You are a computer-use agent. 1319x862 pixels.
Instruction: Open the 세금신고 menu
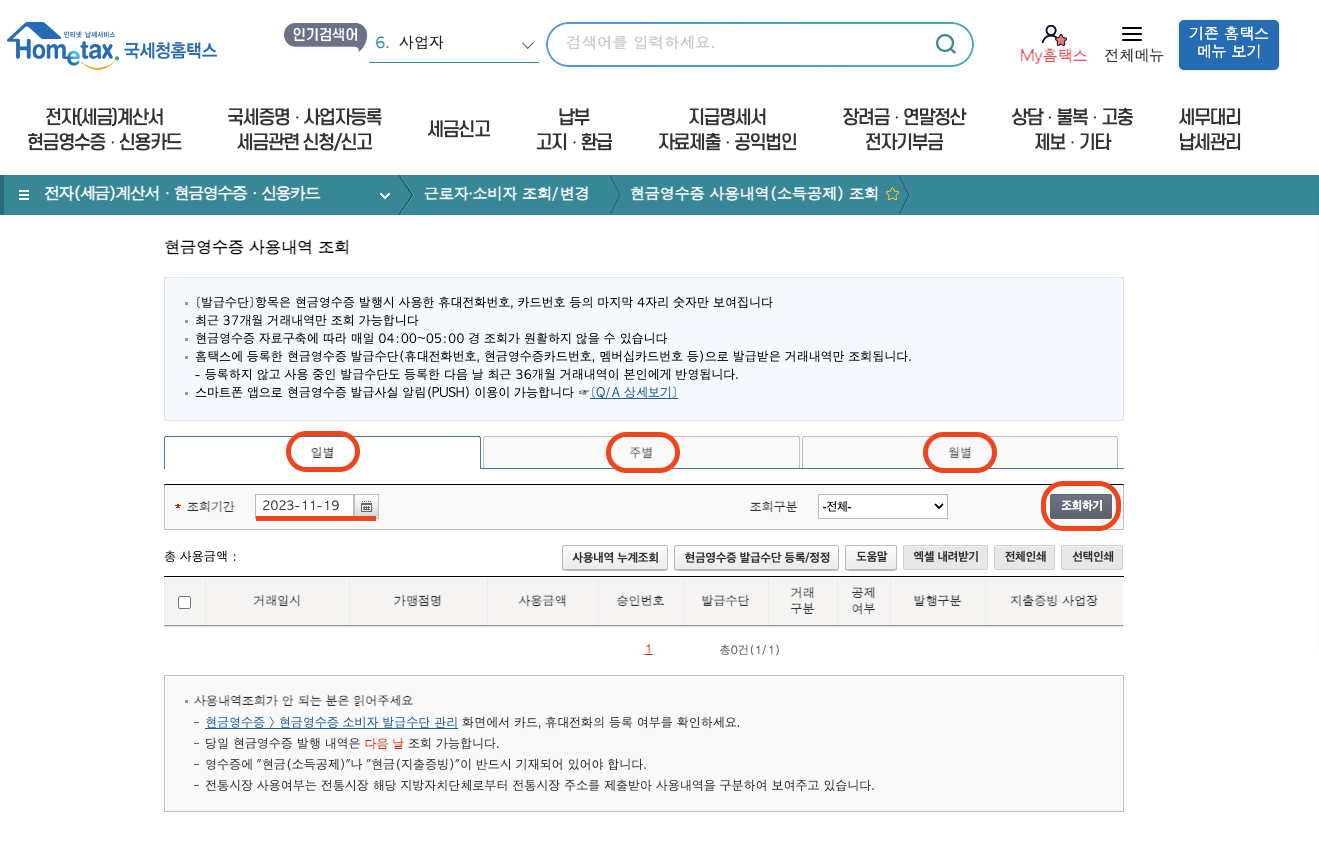coord(457,129)
